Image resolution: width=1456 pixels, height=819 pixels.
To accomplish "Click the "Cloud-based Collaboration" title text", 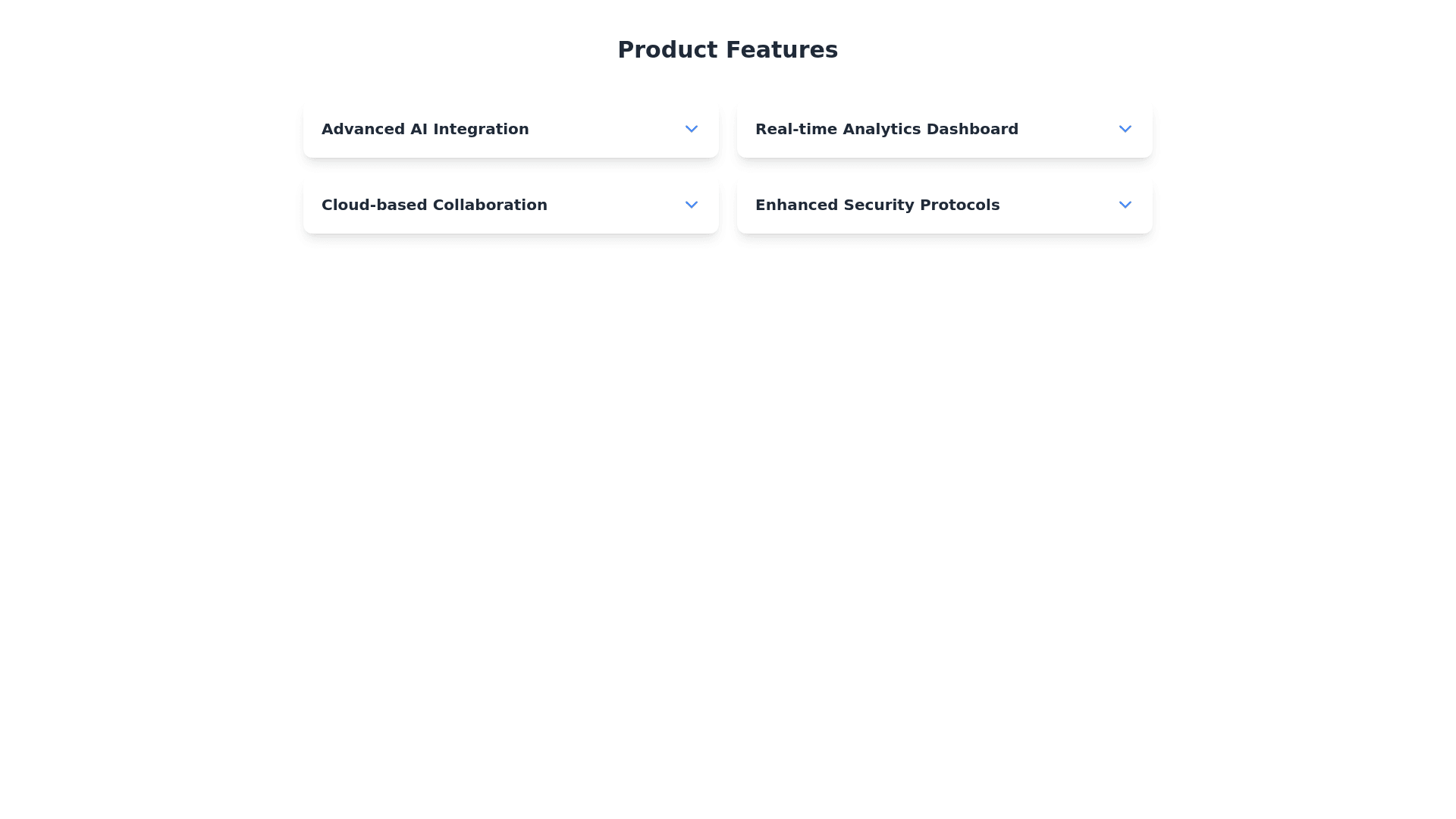I will click(434, 205).
